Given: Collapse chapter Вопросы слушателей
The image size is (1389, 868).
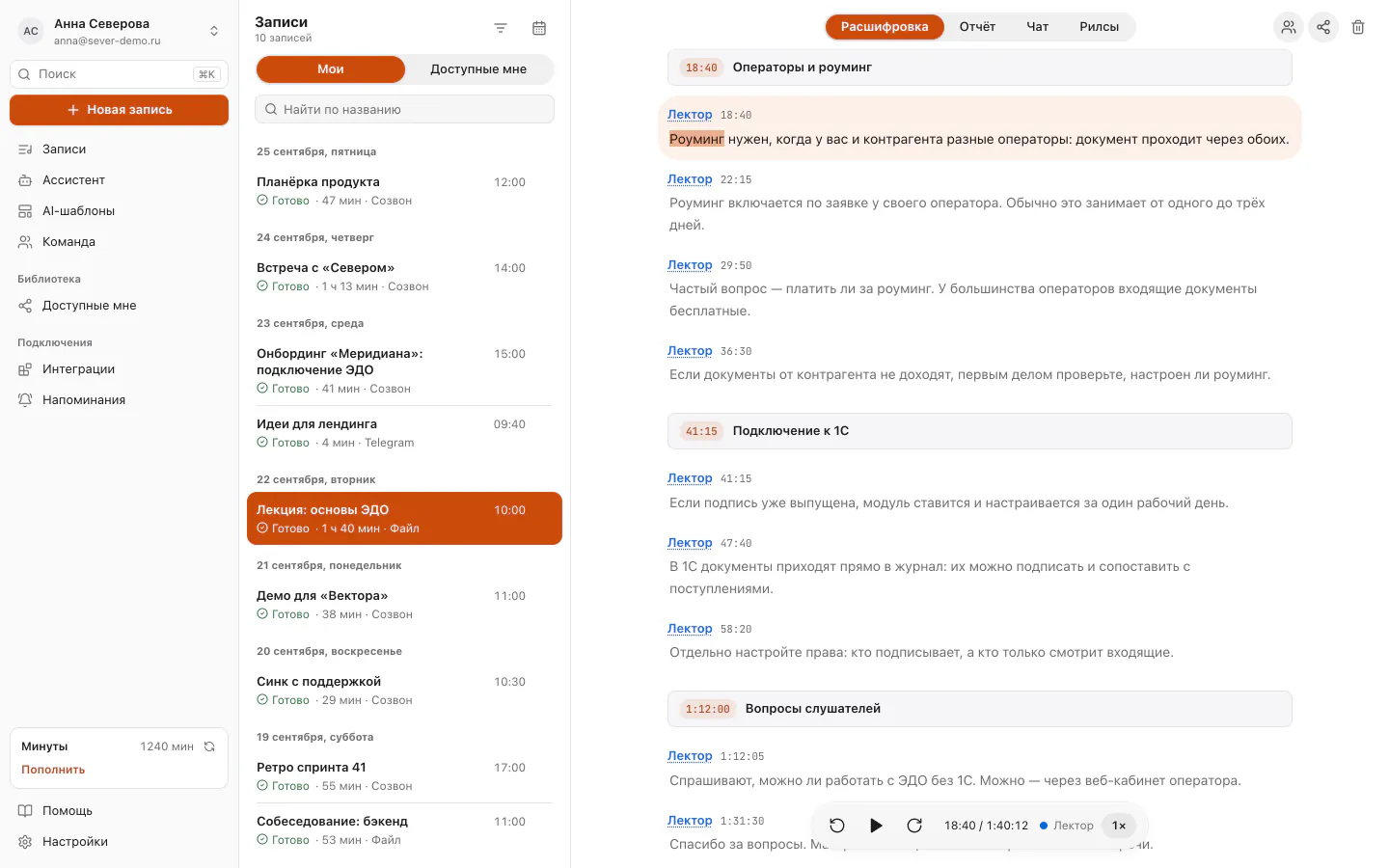Looking at the screenshot, I should [979, 709].
